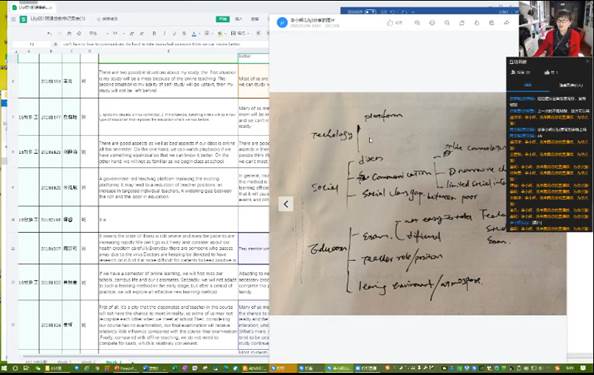Screen dimensions: 594x375
Task: Click the blue-underlined text color A swatch
Action: click(x=194, y=34)
